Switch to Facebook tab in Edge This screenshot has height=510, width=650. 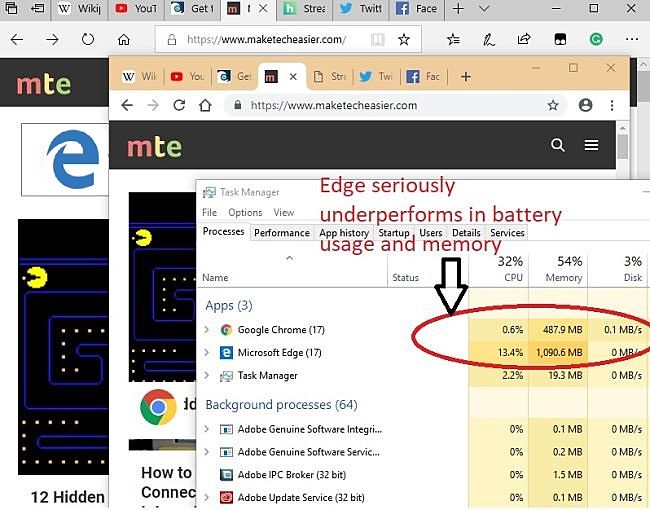pyautogui.click(x=417, y=9)
